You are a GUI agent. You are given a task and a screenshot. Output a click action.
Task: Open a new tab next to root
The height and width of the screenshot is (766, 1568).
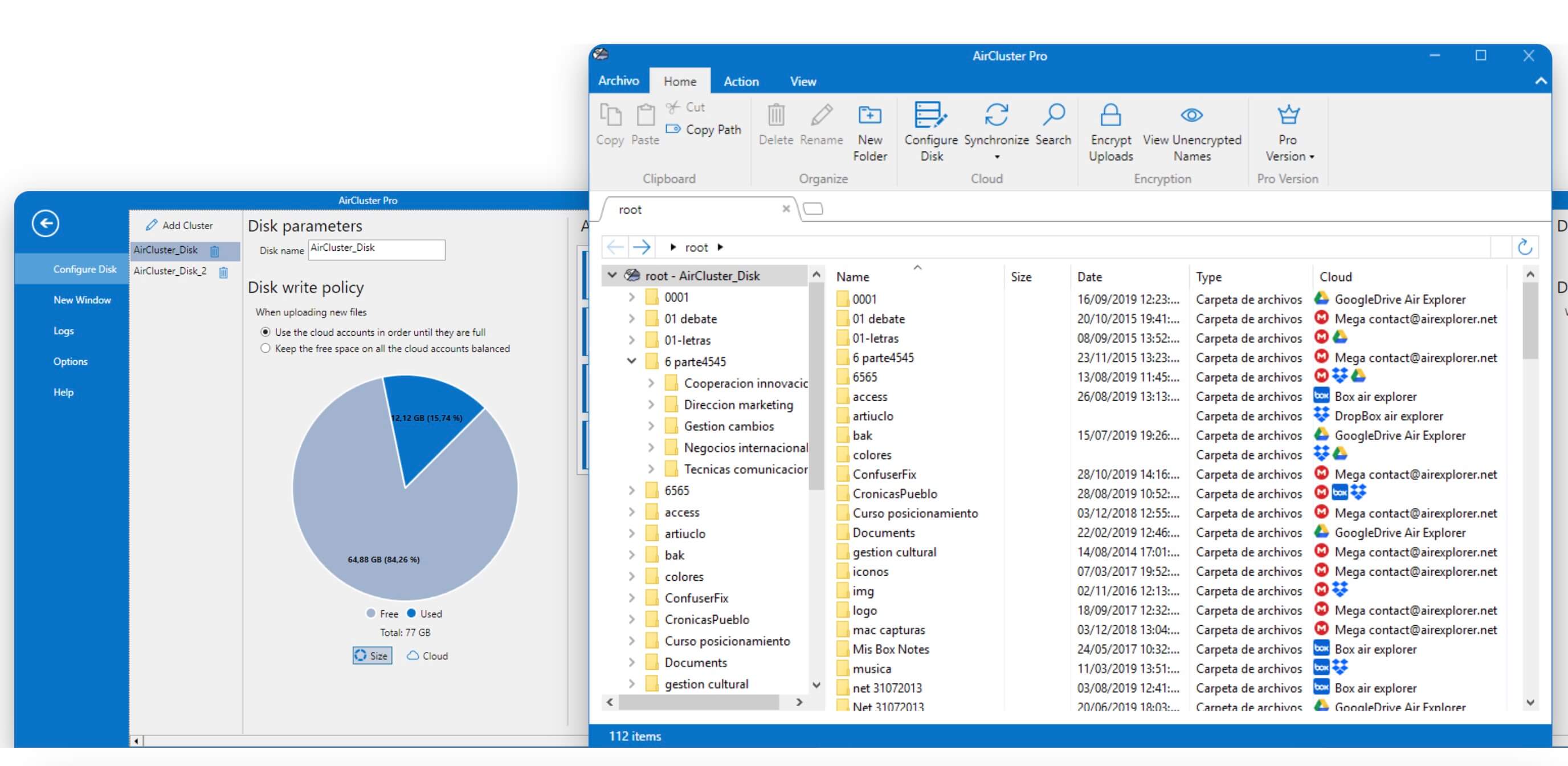pyautogui.click(x=812, y=210)
